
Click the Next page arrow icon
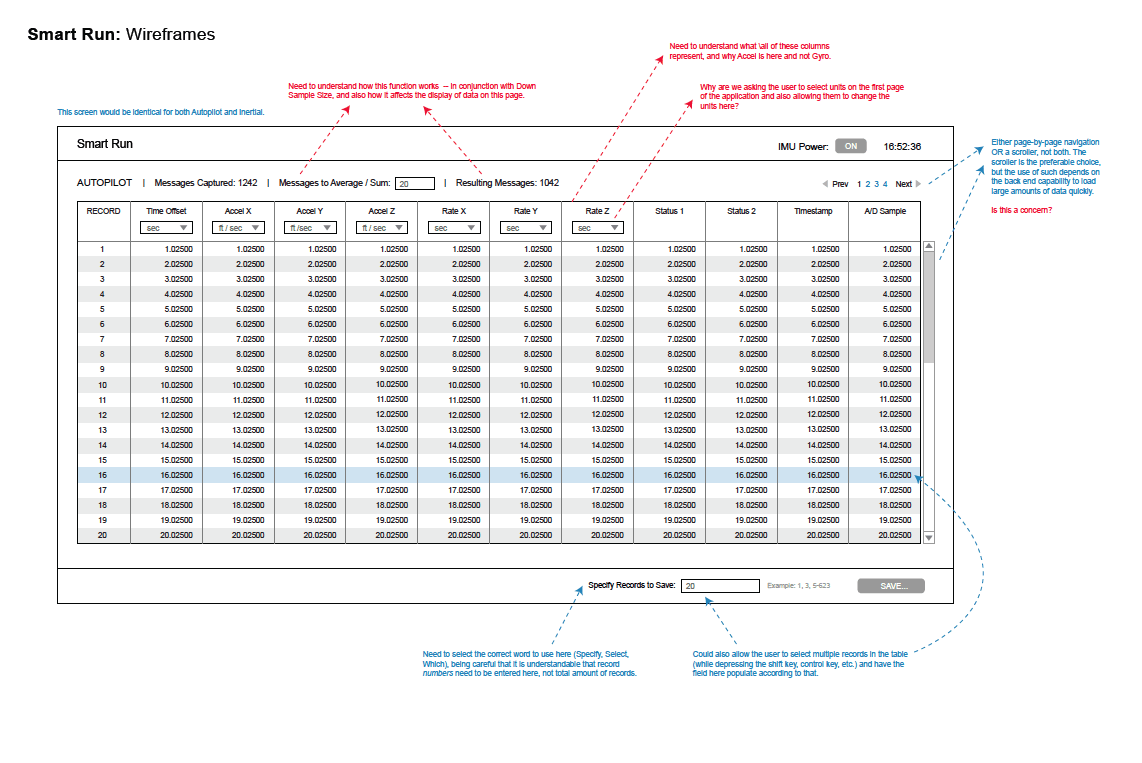tap(918, 184)
